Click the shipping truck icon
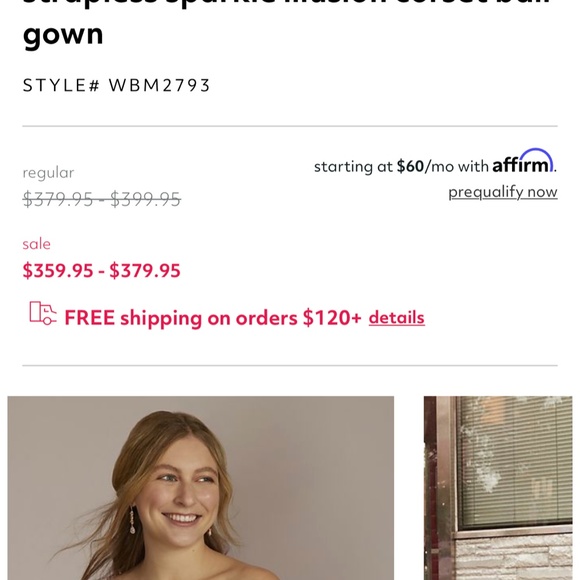Screen dimensions: 580x580 pos(43,313)
